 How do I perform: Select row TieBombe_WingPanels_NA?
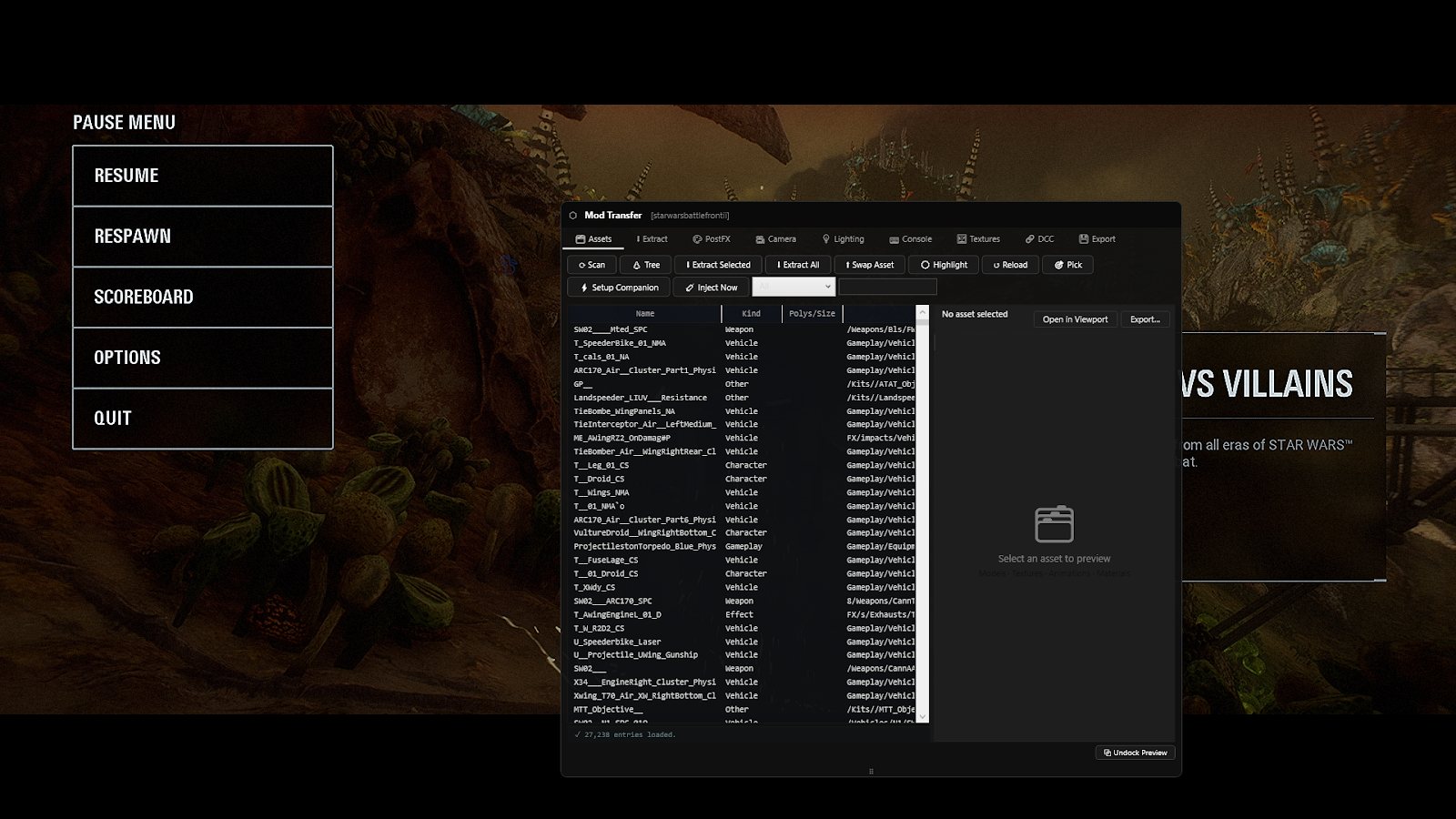[743, 411]
